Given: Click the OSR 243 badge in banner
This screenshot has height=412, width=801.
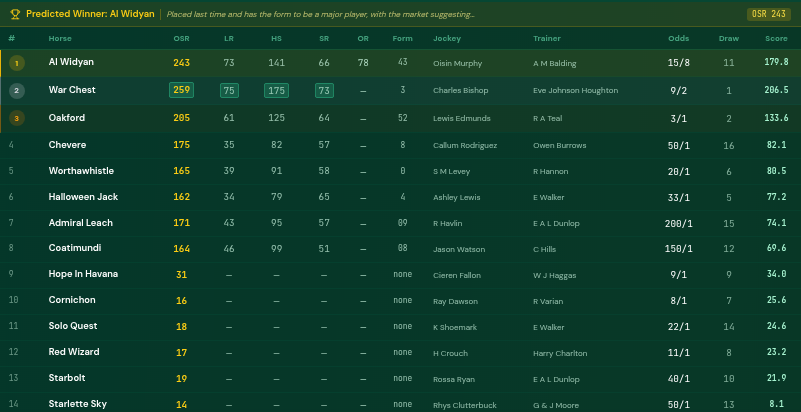Looking at the screenshot, I should [768, 14].
